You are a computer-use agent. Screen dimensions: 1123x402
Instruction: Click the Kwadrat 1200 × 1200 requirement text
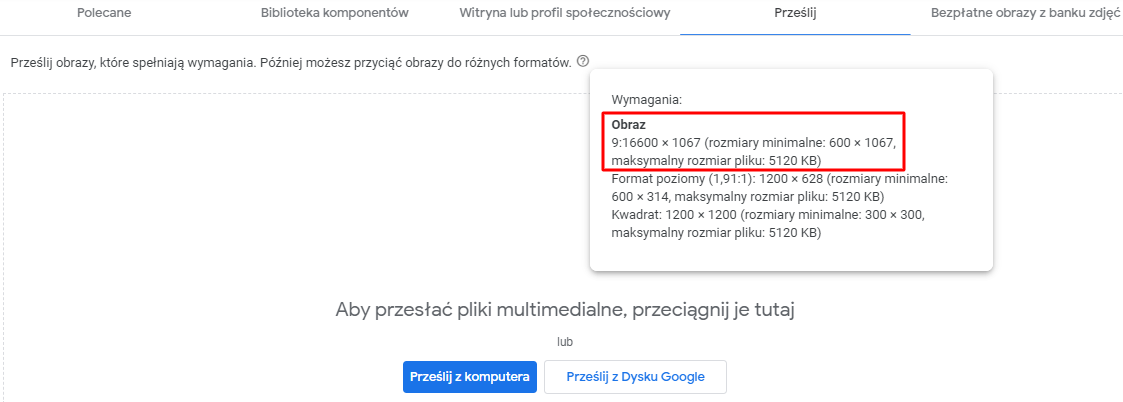click(779, 224)
